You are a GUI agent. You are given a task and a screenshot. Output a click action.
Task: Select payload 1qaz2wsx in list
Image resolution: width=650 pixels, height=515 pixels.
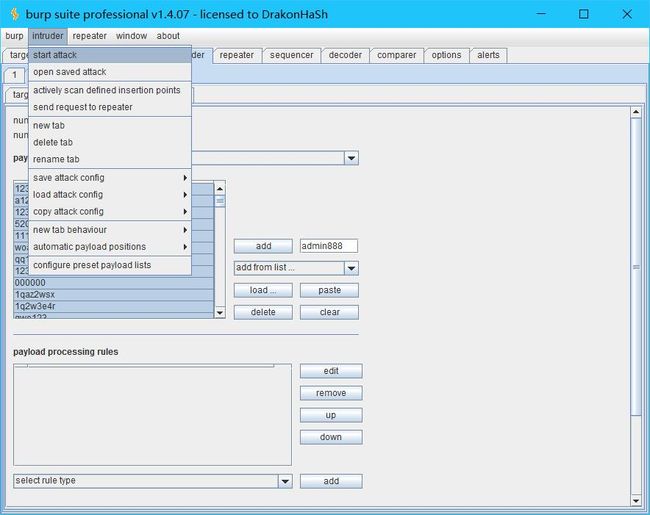click(114, 294)
